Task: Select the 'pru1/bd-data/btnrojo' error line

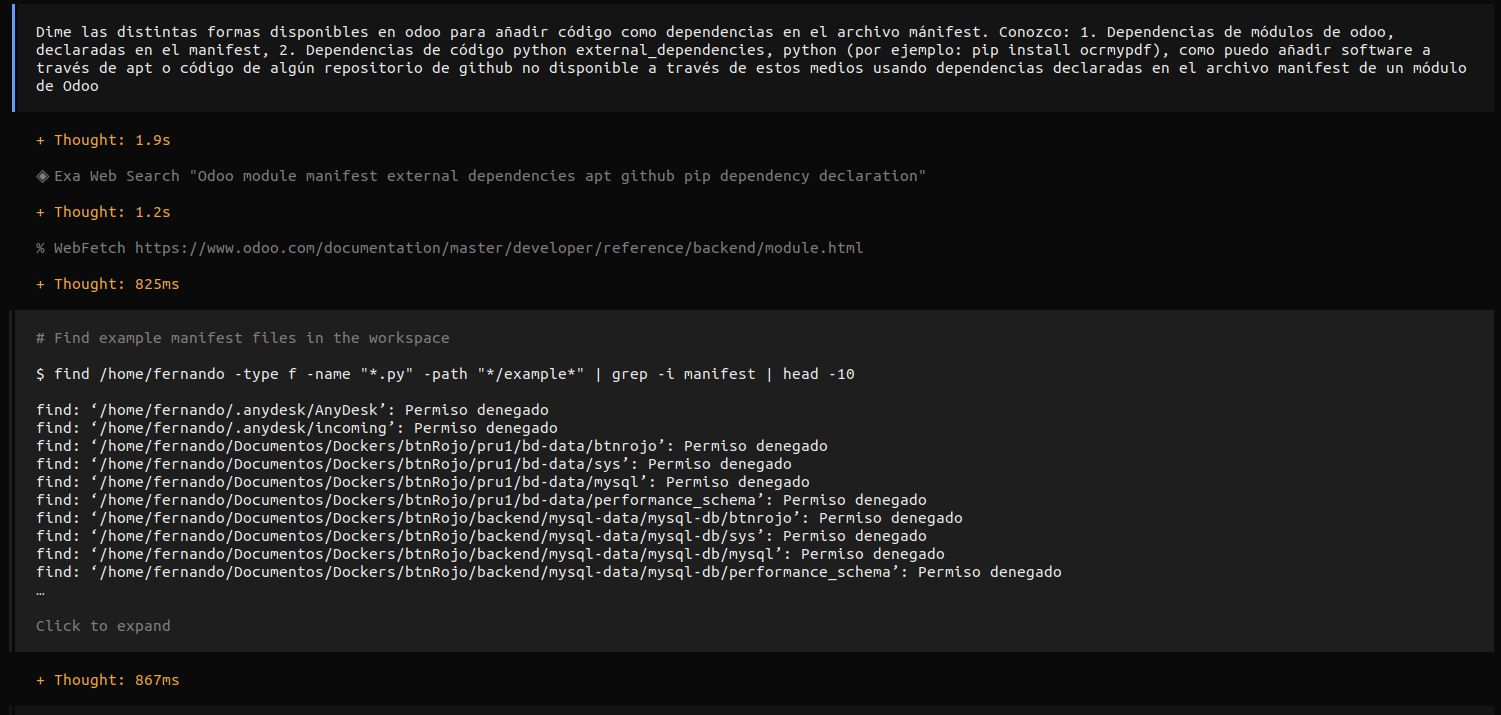Action: click(432, 446)
